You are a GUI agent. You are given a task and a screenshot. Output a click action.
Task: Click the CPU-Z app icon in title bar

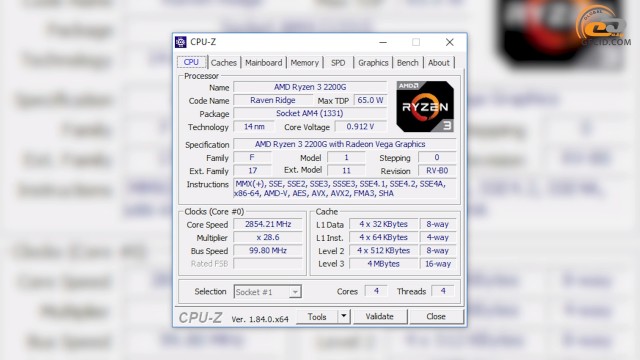coord(181,42)
